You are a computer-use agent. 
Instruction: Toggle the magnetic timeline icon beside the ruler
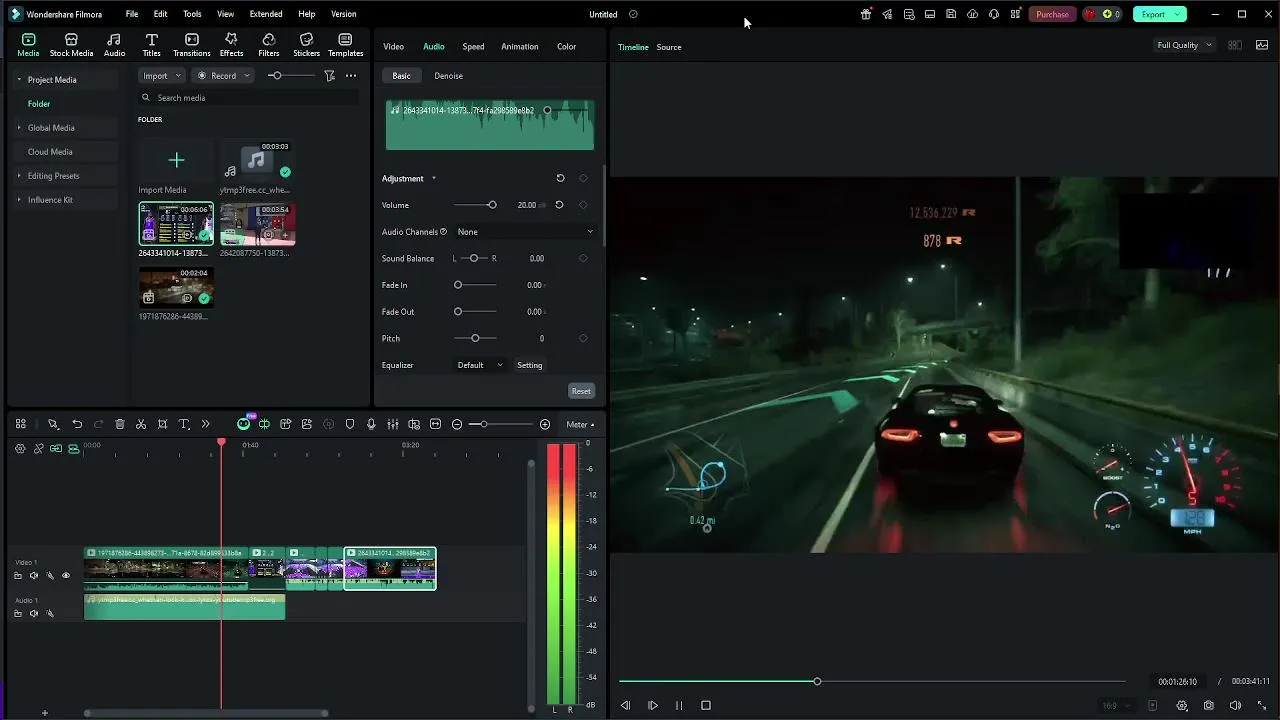pyautogui.click(x=73, y=448)
